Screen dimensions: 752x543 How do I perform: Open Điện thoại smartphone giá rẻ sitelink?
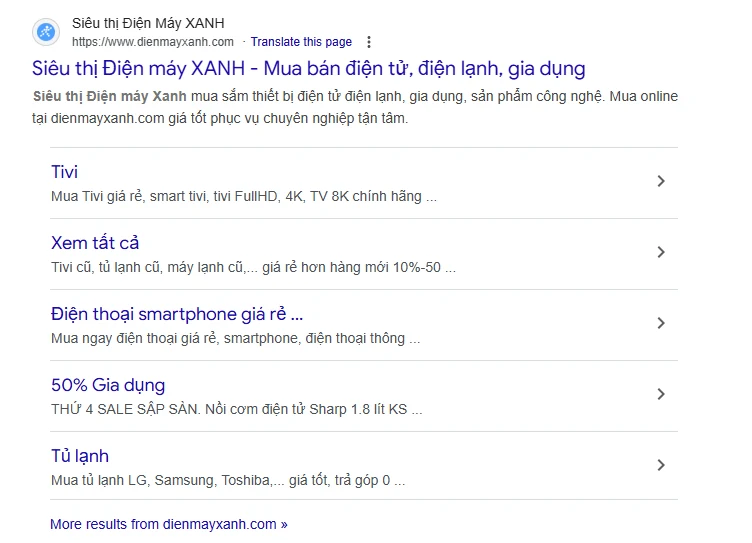coord(177,314)
